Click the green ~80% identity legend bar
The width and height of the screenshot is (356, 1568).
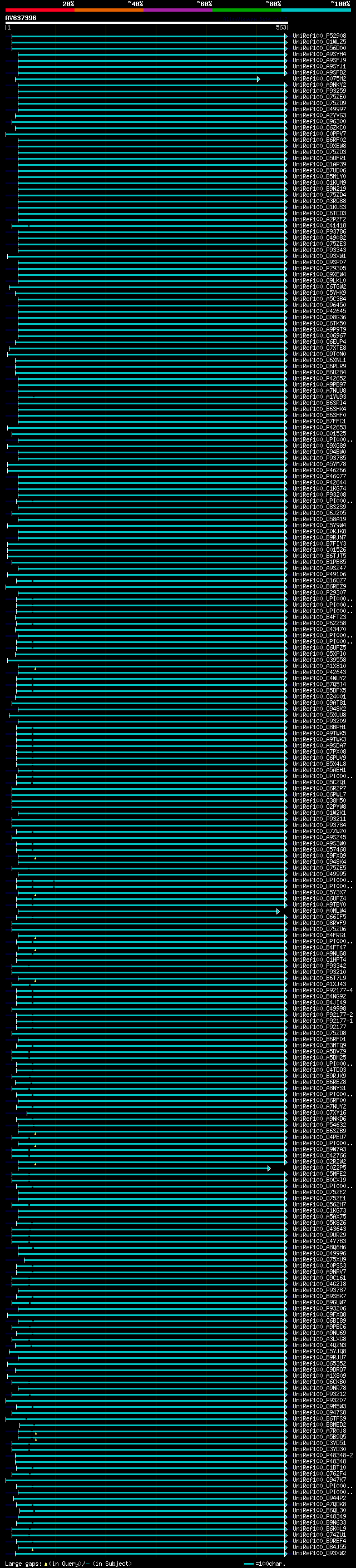click(x=247, y=10)
